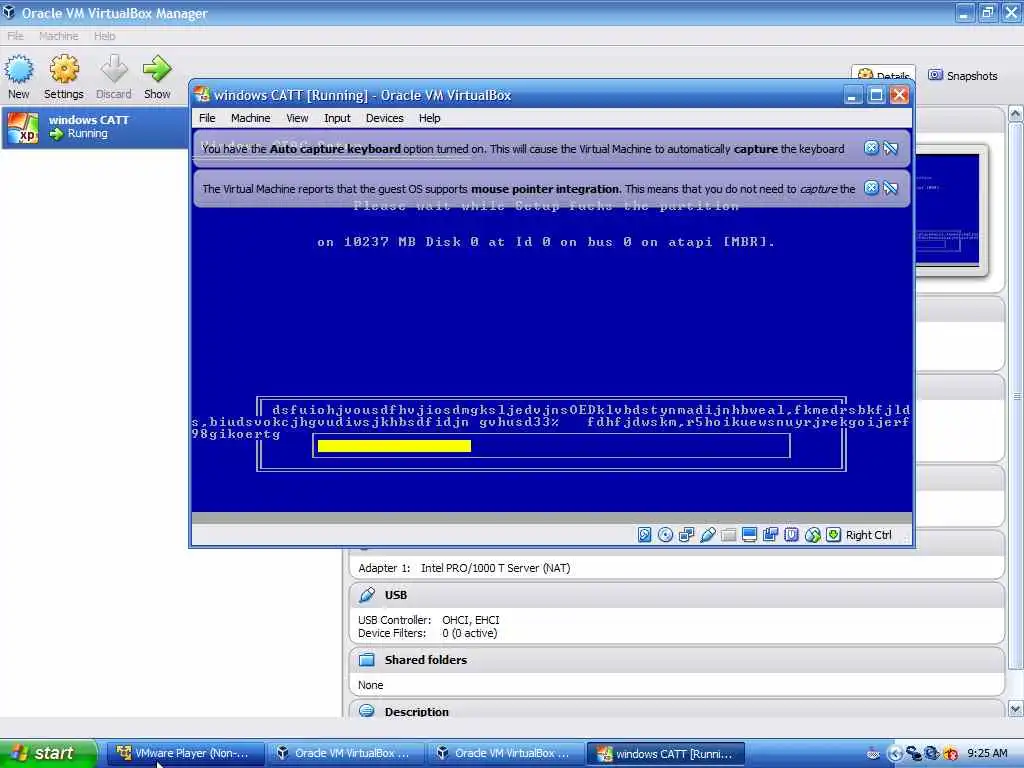The image size is (1024, 768).
Task: Close the Auto capture keyboard notification
Action: (871, 148)
